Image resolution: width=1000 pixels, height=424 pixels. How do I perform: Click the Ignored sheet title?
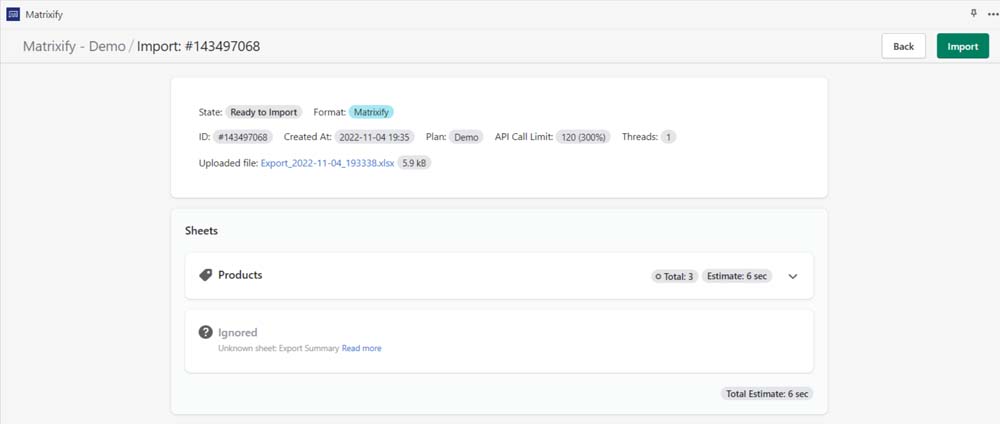[x=238, y=332]
